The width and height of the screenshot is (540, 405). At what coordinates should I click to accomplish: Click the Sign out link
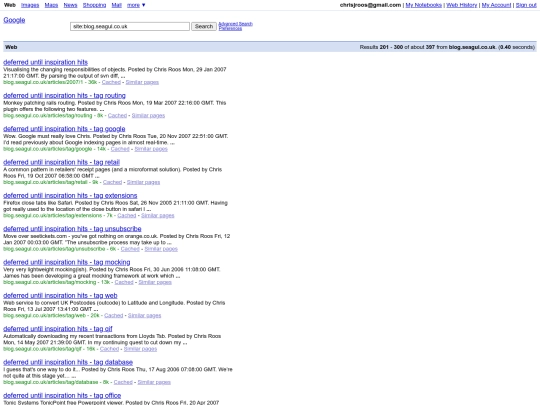(526, 5)
